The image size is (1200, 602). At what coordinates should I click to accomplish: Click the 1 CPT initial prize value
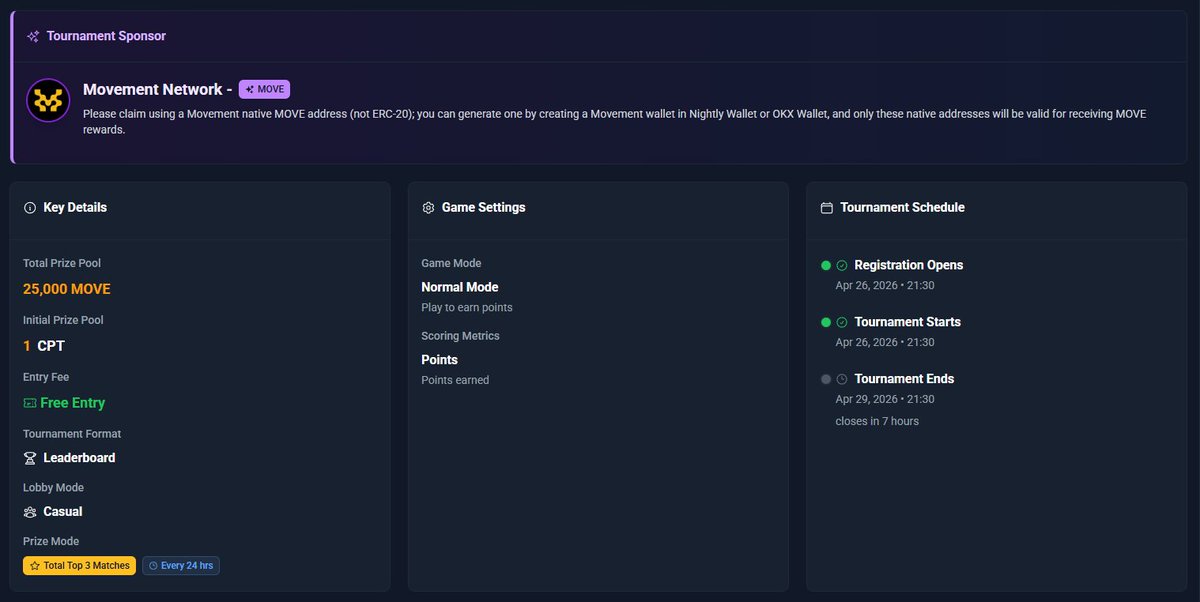44,346
